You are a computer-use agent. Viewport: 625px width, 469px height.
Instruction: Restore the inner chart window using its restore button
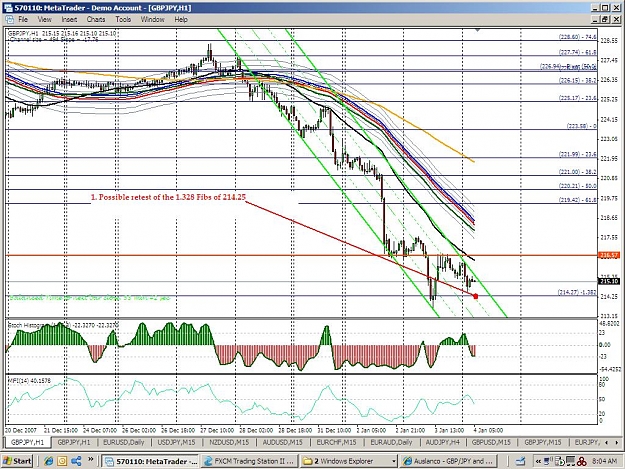[x=605, y=19]
